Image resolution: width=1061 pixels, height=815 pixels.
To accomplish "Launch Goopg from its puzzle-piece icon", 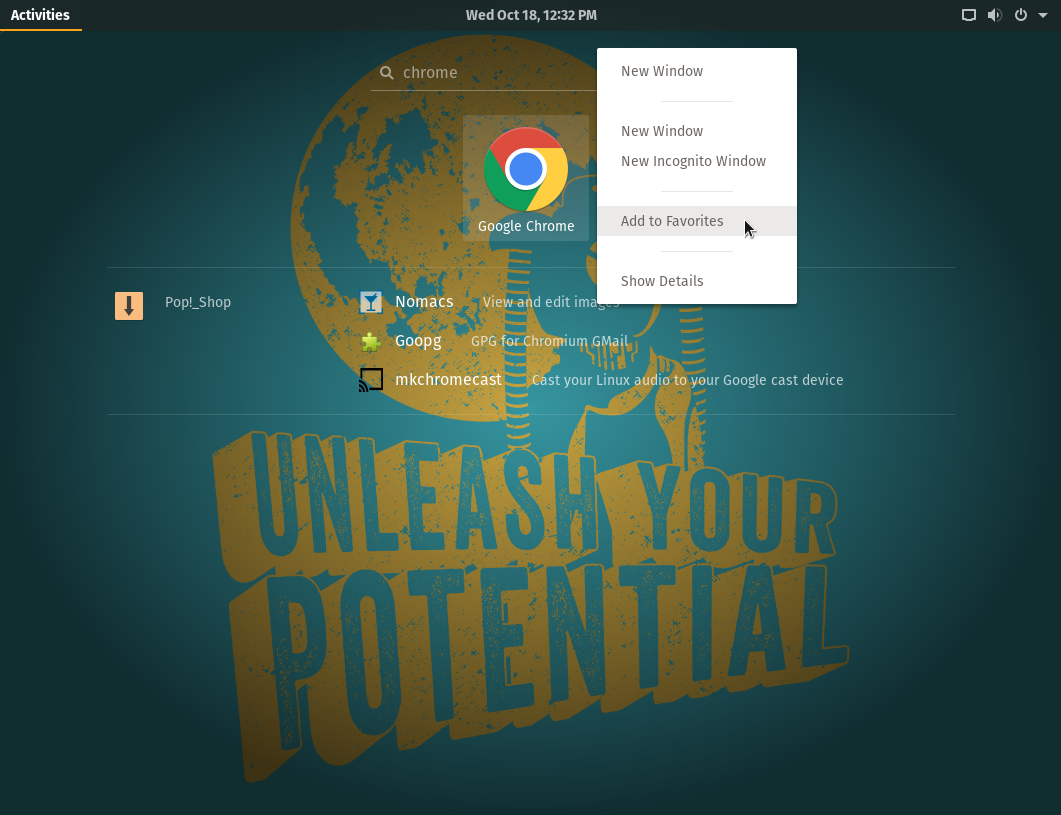I will click(371, 340).
